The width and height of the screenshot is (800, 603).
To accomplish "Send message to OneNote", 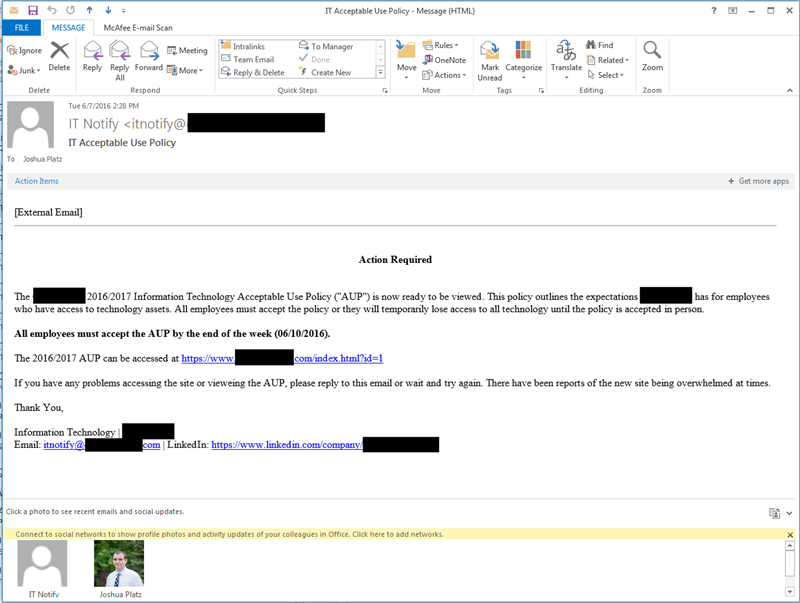I will [444, 60].
